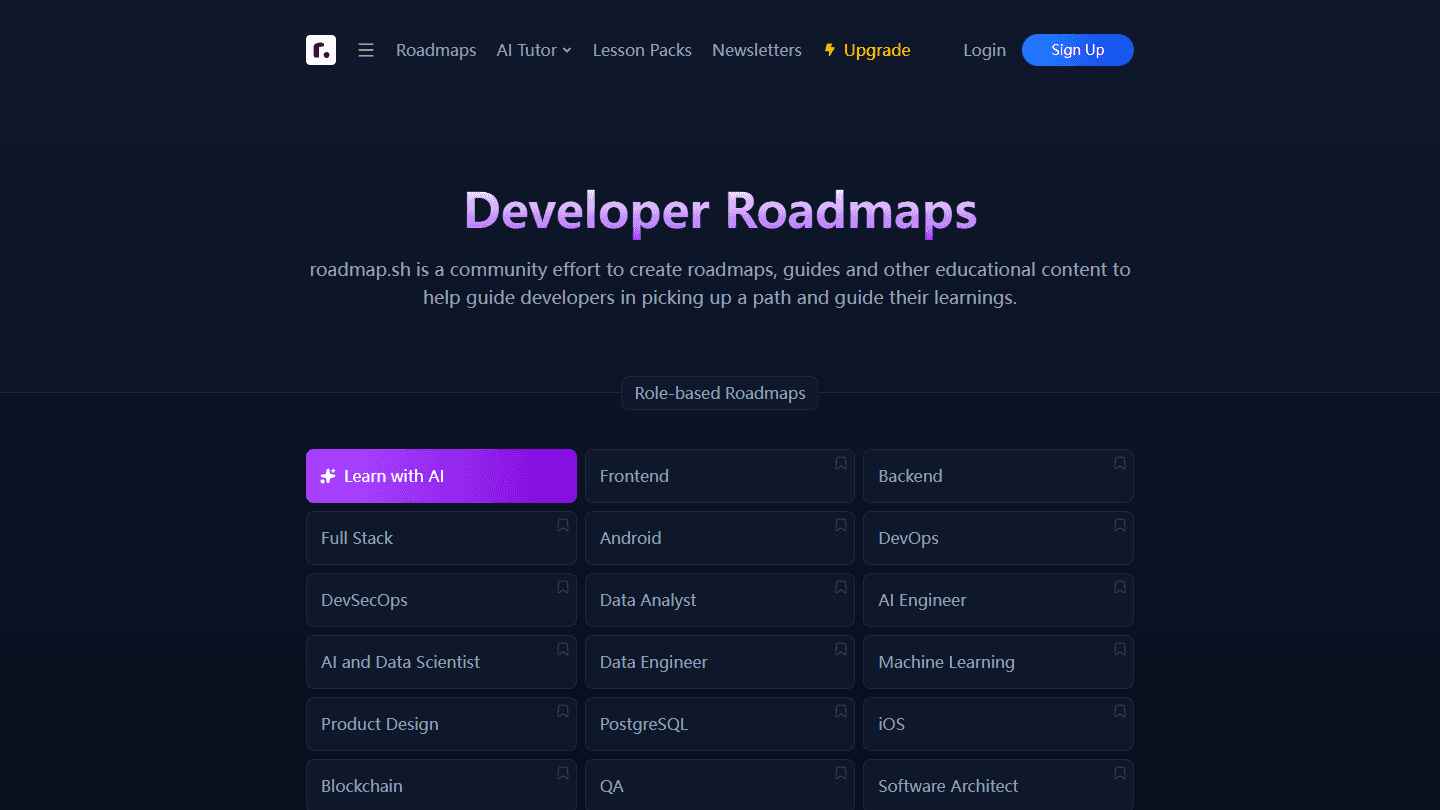Screen dimensions: 1440x810
Task: Open the AI Tutor menu
Action: point(534,50)
